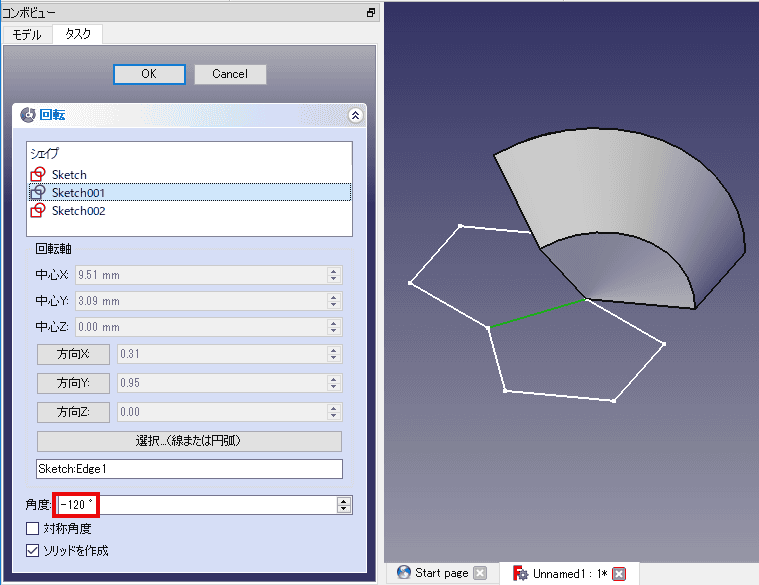Viewport: 759px width, 585px height.
Task: Adjust the 方向Z spinner arrows
Action: pos(334,412)
